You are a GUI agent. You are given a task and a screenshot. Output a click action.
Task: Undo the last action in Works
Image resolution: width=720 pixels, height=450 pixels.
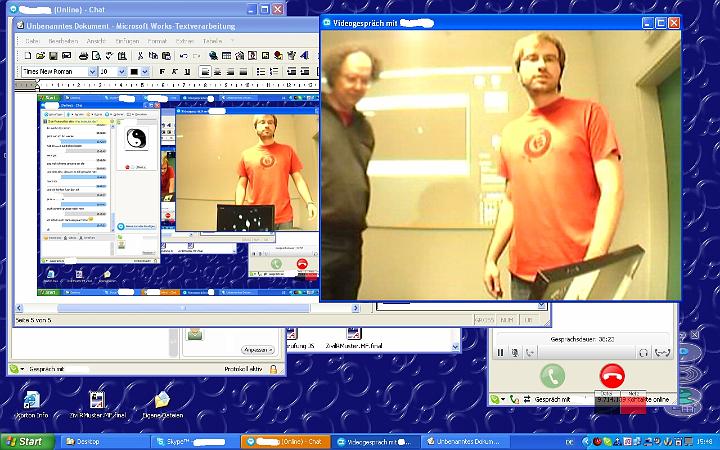pos(183,56)
